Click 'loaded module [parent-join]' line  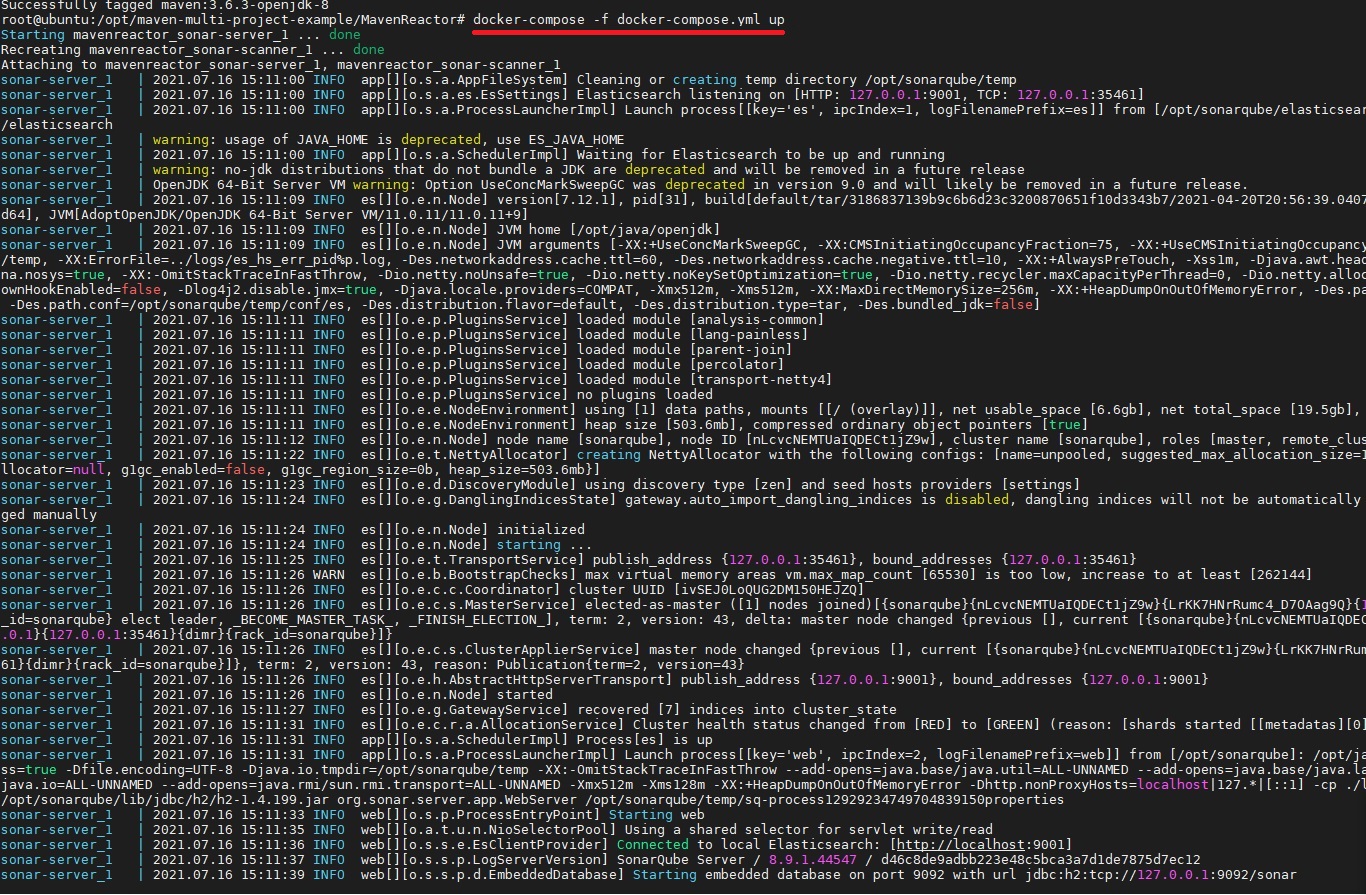[x=685, y=350]
